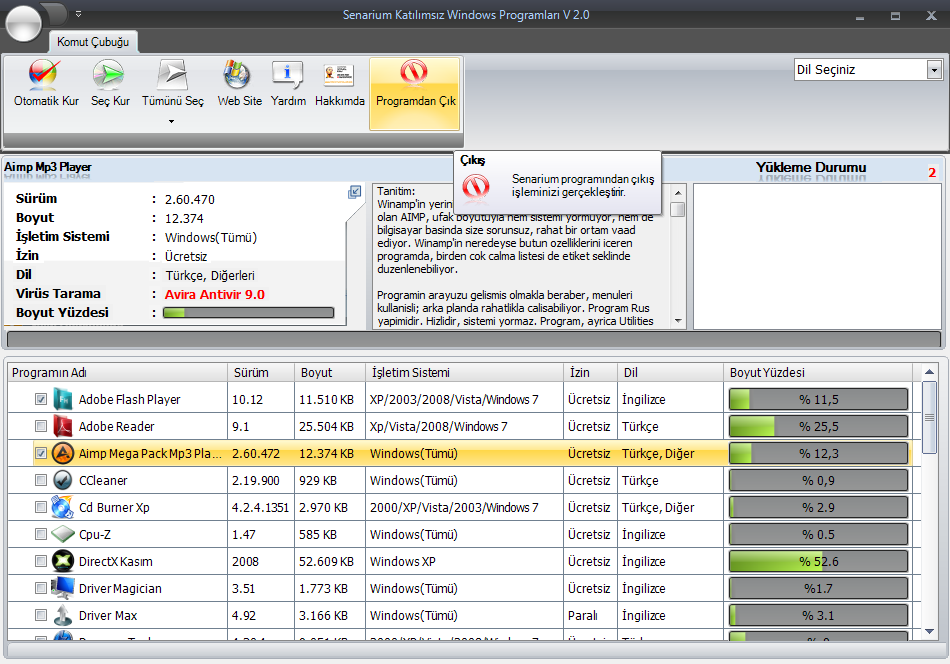Select the Komut Çubuğu tab
This screenshot has height=664, width=950.
[93, 42]
